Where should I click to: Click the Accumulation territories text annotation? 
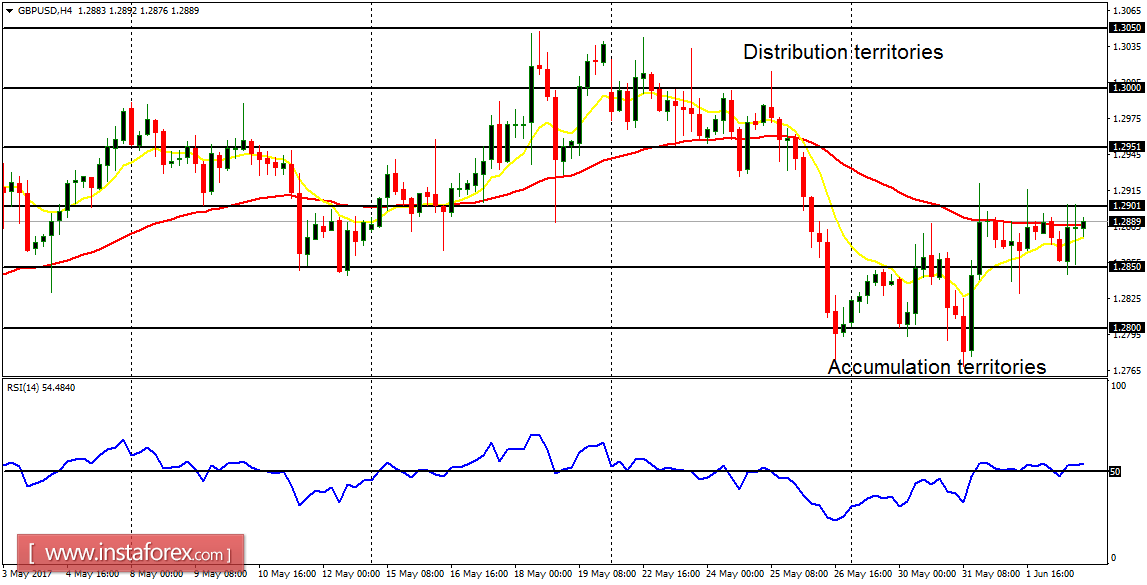pyautogui.click(x=937, y=367)
